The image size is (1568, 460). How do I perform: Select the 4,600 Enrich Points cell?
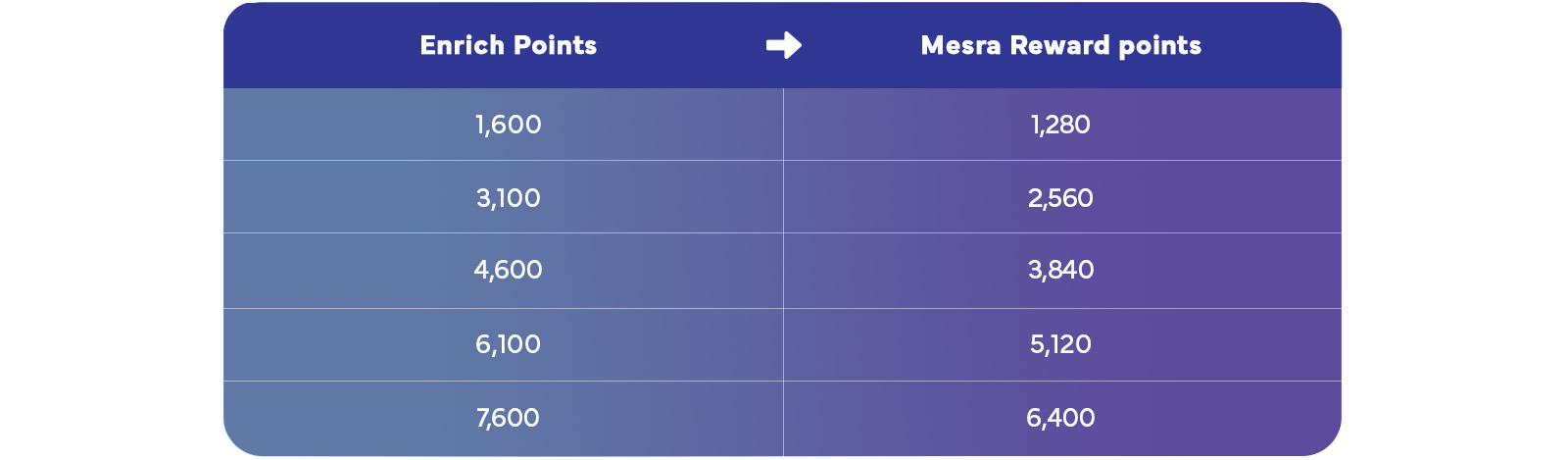coord(508,270)
